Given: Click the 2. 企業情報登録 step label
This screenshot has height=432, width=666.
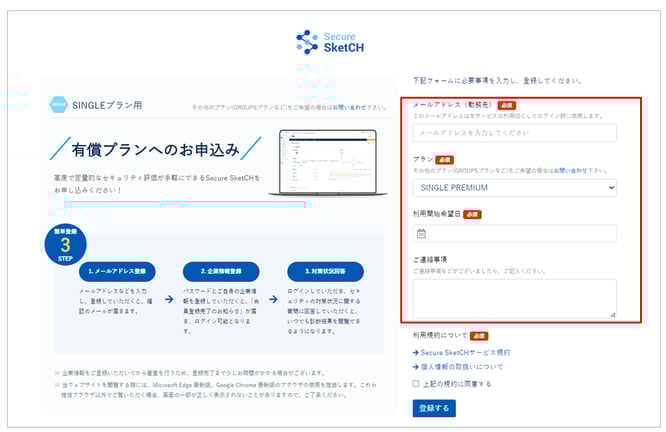Looking at the screenshot, I should click(x=220, y=272).
